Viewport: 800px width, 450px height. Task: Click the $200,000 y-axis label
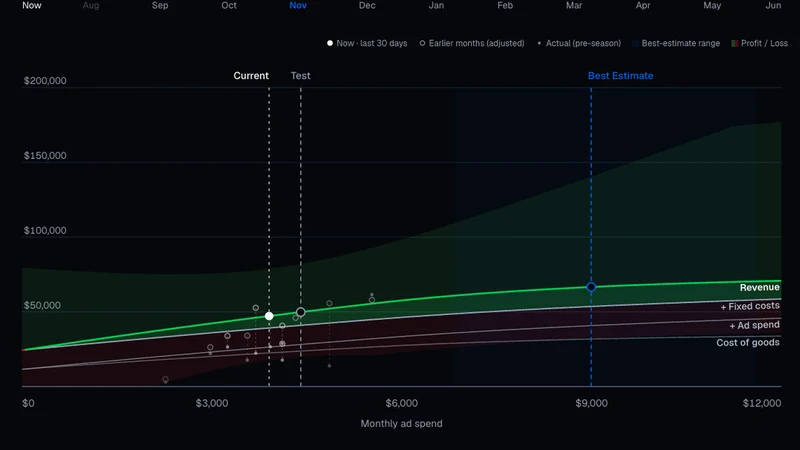(45, 81)
